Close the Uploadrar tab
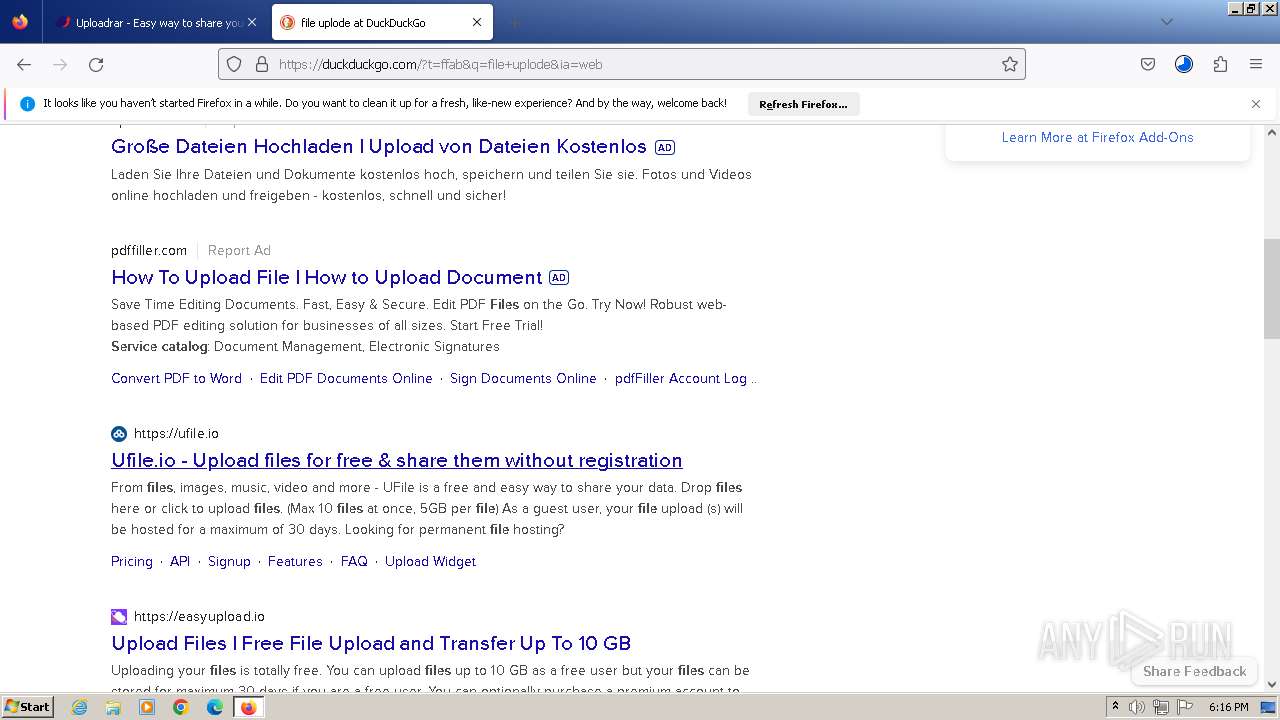This screenshot has height=720, width=1280. (251, 22)
